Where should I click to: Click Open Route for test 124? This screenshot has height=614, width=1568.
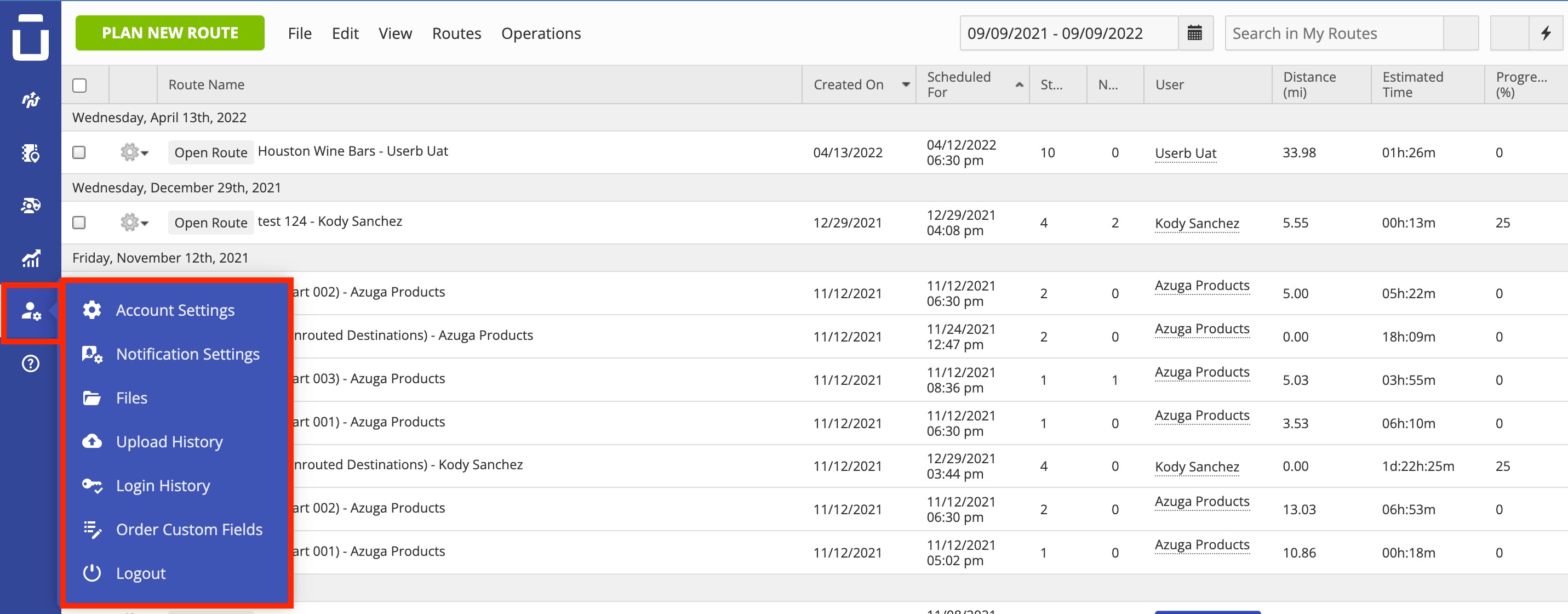(210, 223)
